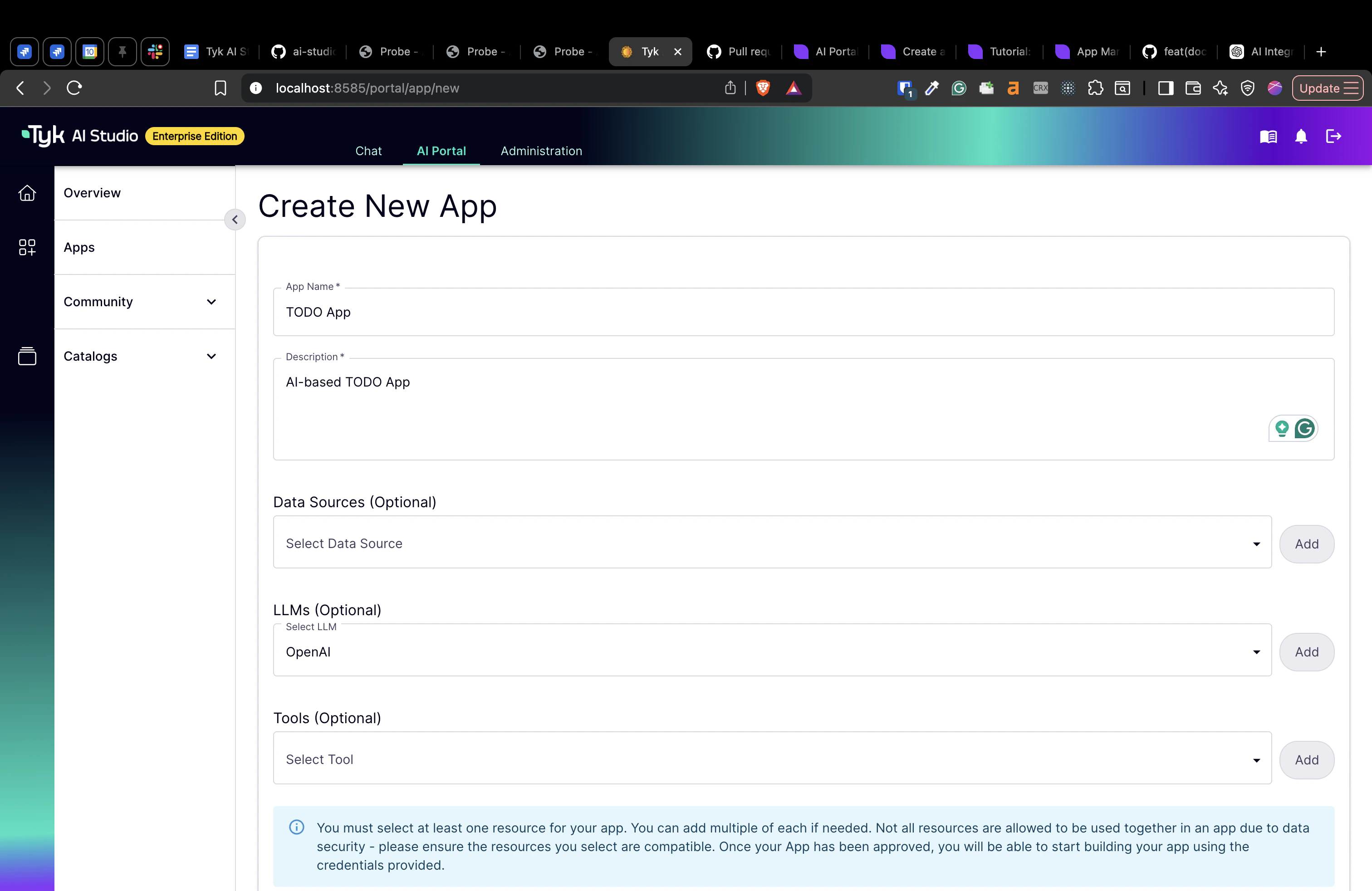
Task: Open the notifications bell icon
Action: pos(1301,137)
